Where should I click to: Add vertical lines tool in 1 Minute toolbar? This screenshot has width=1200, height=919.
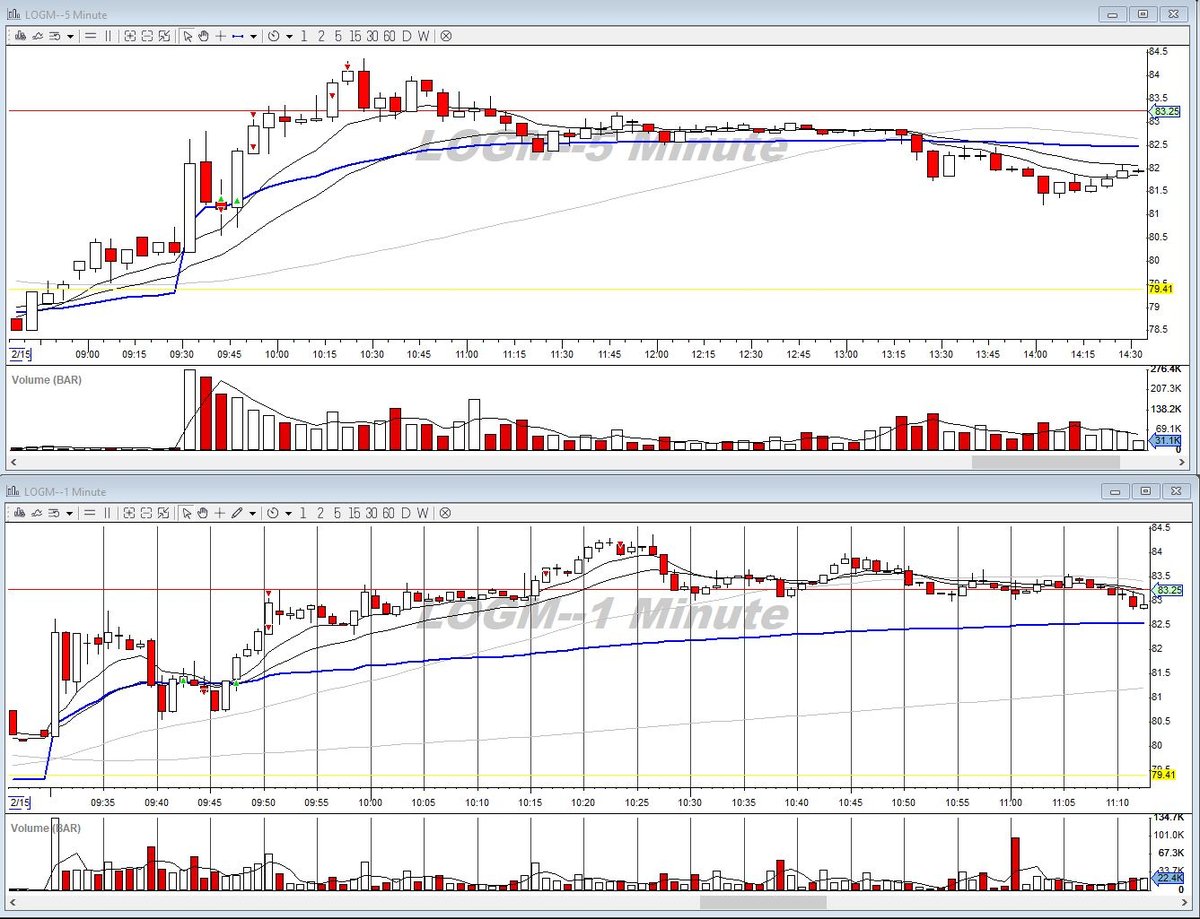pyautogui.click(x=108, y=512)
